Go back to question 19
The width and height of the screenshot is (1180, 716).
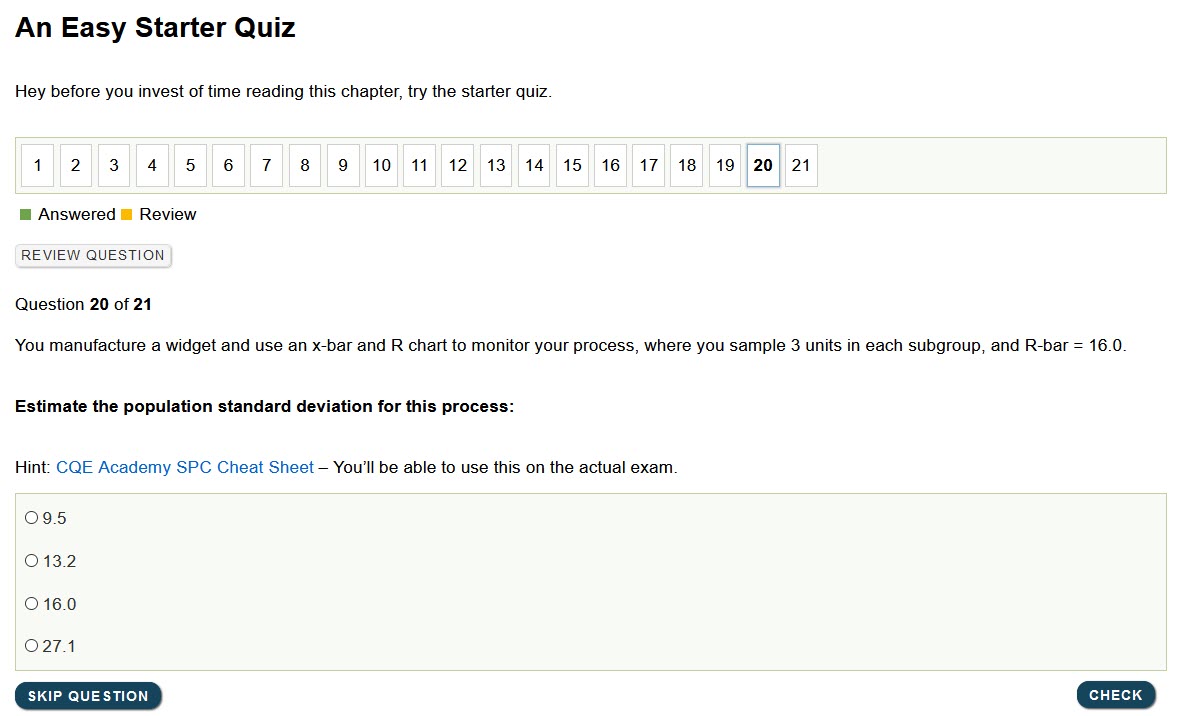(x=725, y=166)
